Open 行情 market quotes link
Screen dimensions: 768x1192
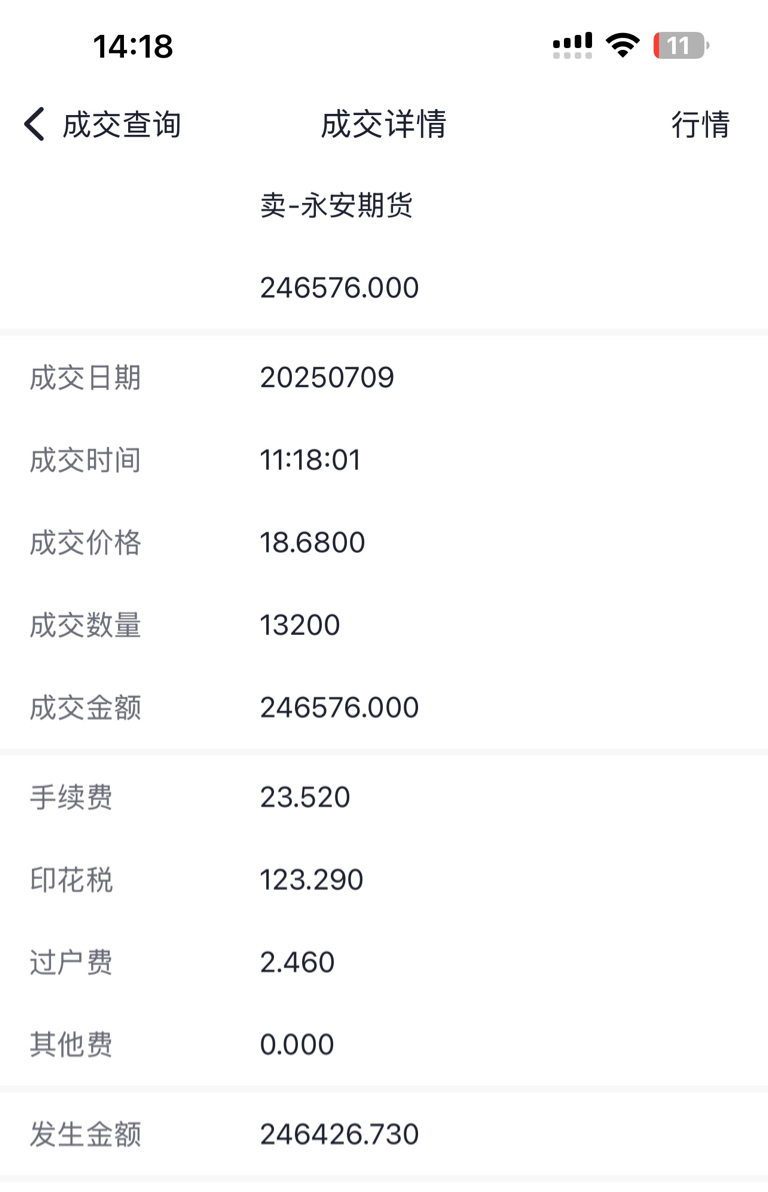coord(700,125)
